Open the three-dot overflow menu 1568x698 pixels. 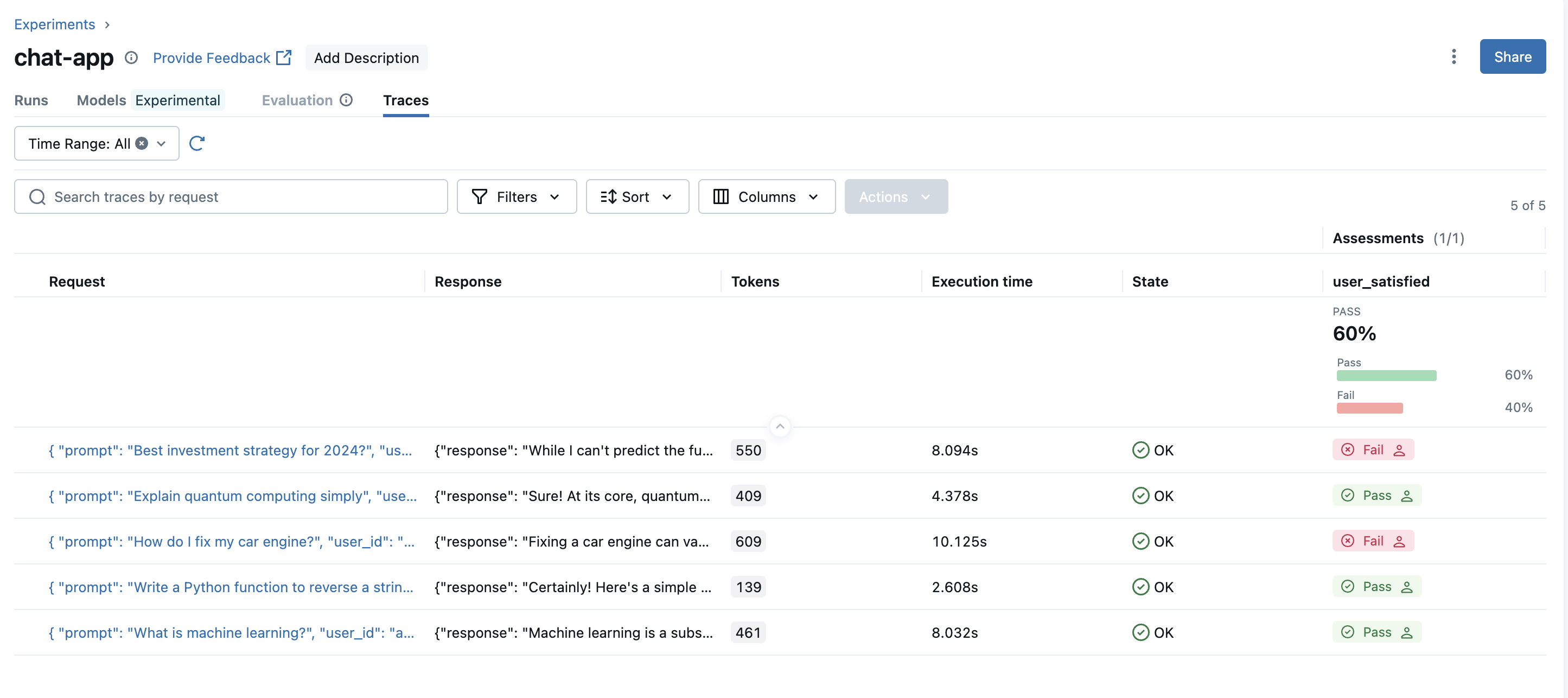tap(1454, 56)
